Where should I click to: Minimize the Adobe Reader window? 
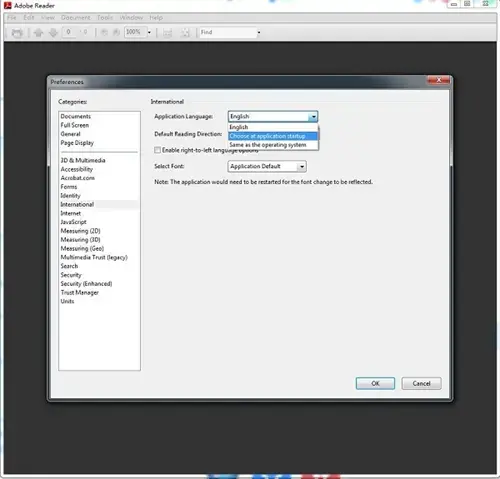[x=454, y=4]
